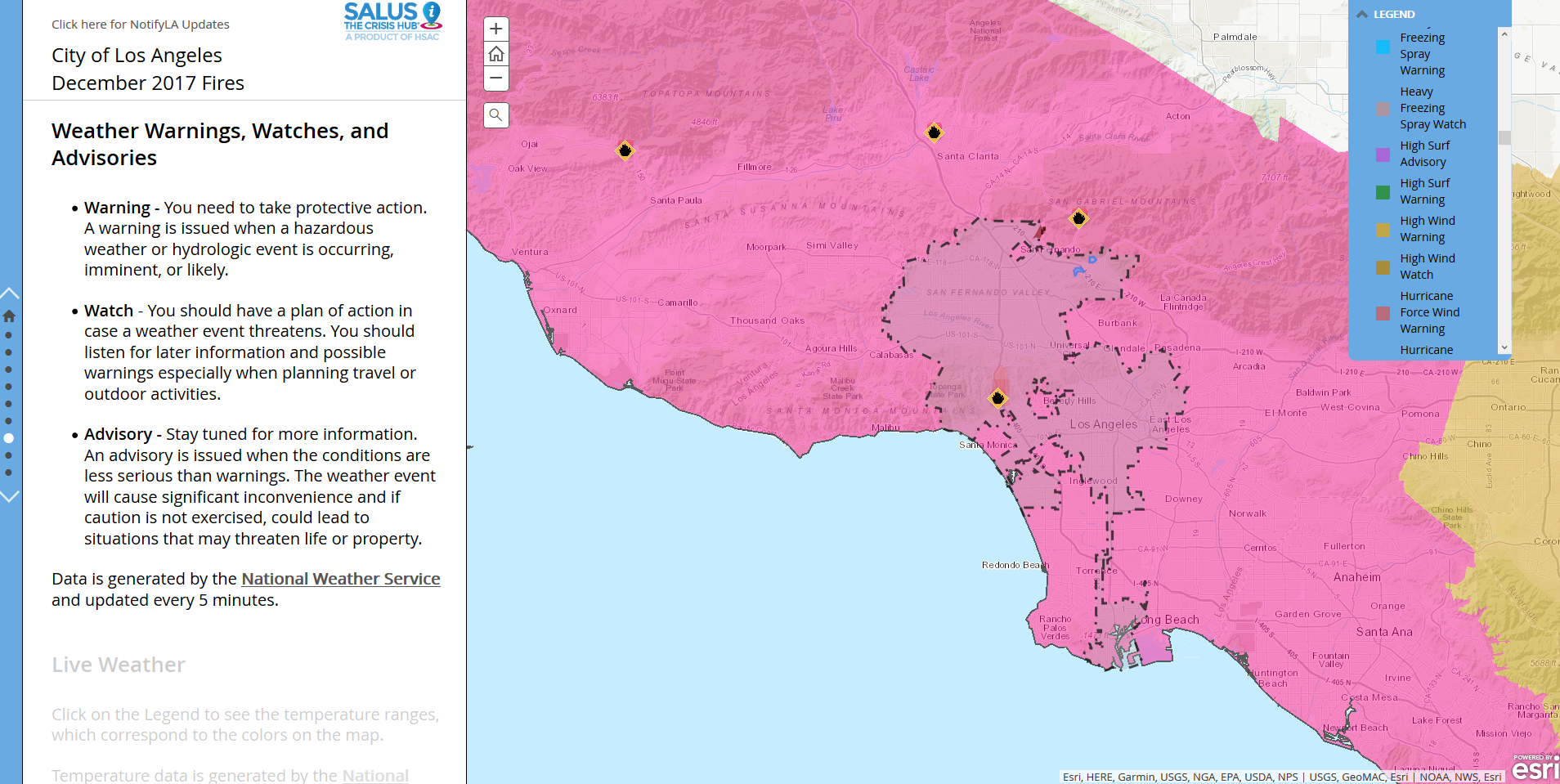Go to the previous story section chevron
Screen dimensions: 1560x784
click(x=10, y=293)
